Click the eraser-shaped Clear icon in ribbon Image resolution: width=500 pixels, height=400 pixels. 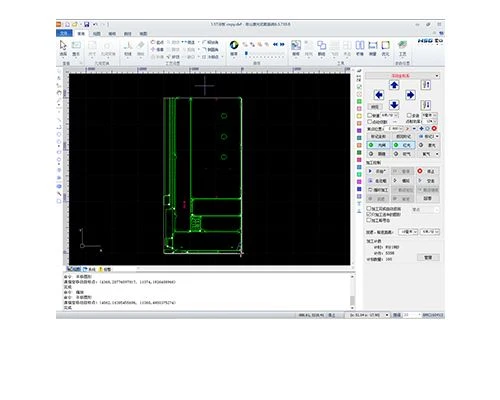141,45
